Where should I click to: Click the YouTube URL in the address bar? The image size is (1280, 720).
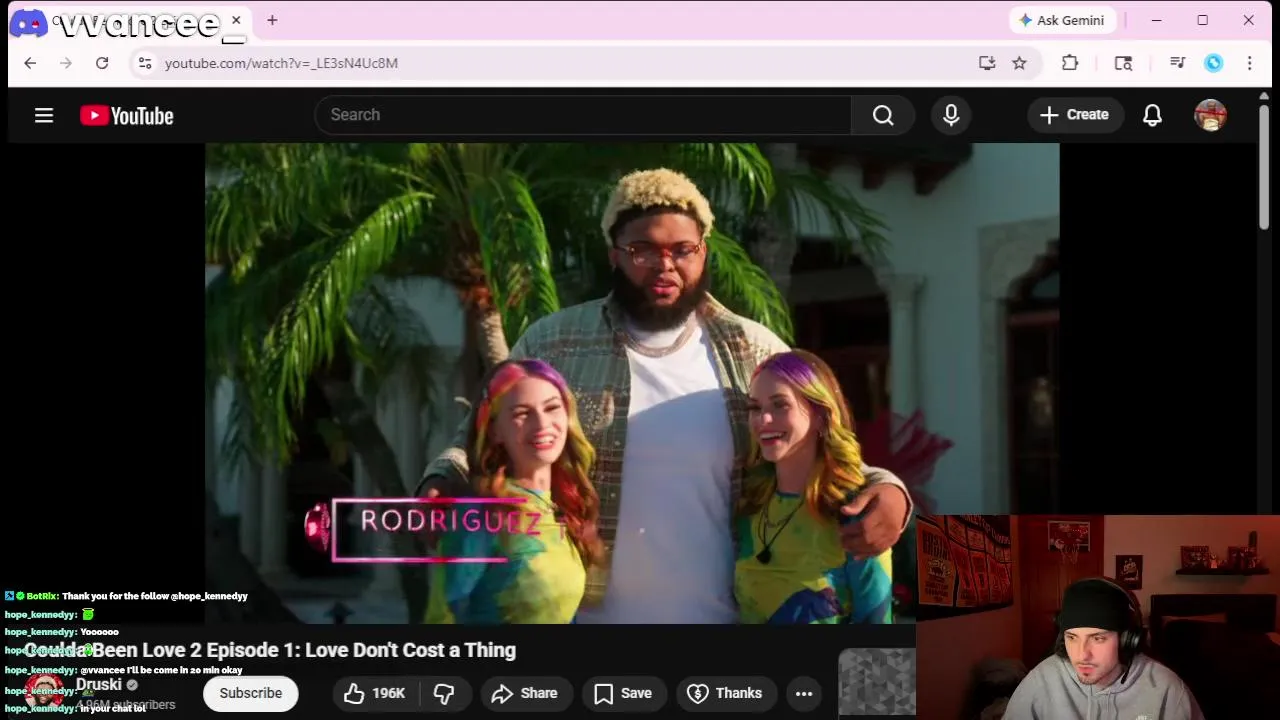point(281,63)
